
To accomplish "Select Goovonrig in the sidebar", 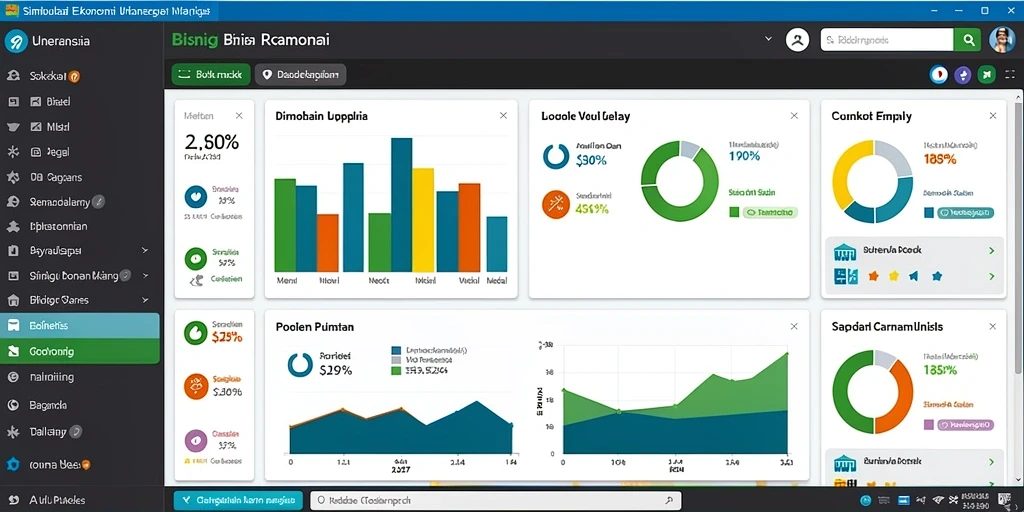I will (80, 351).
